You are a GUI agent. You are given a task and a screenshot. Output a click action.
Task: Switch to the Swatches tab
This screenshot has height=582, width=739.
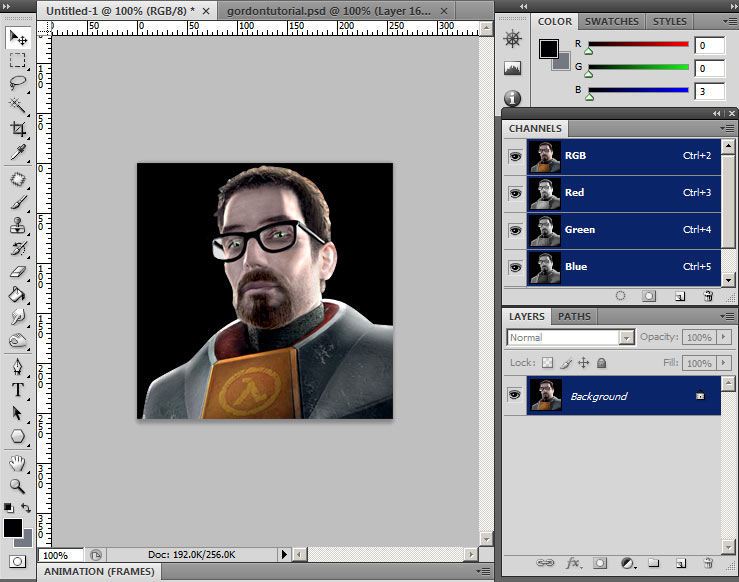pos(611,21)
